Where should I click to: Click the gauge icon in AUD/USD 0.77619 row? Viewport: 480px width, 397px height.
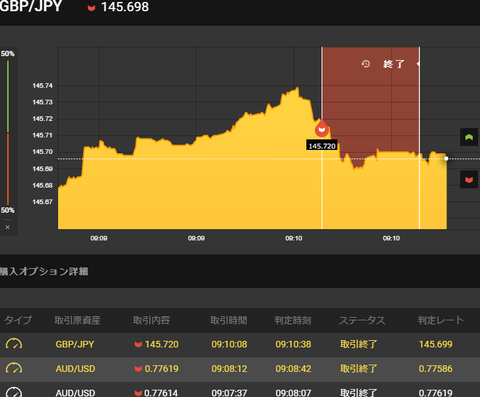[14, 368]
